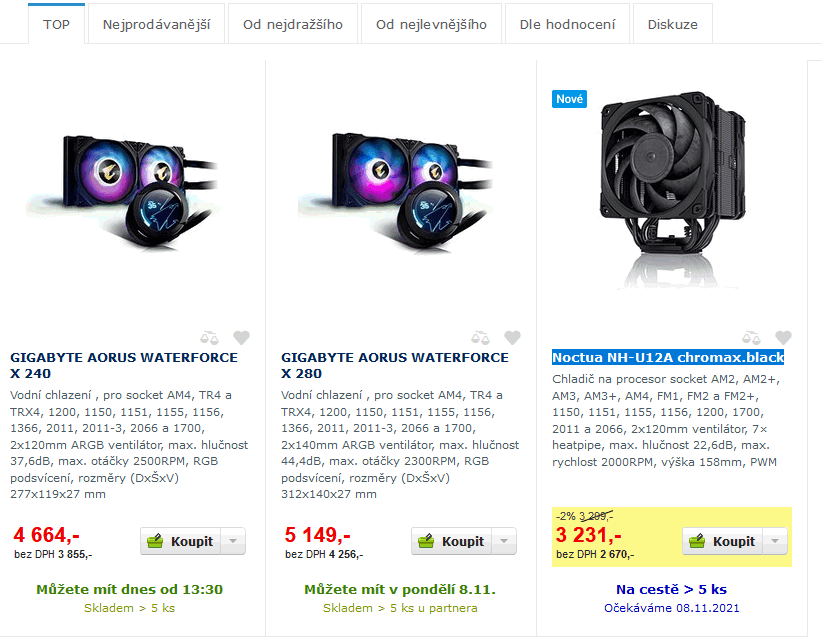Click the Nové badge on Noctua product
This screenshot has width=822, height=638.
[x=569, y=99]
